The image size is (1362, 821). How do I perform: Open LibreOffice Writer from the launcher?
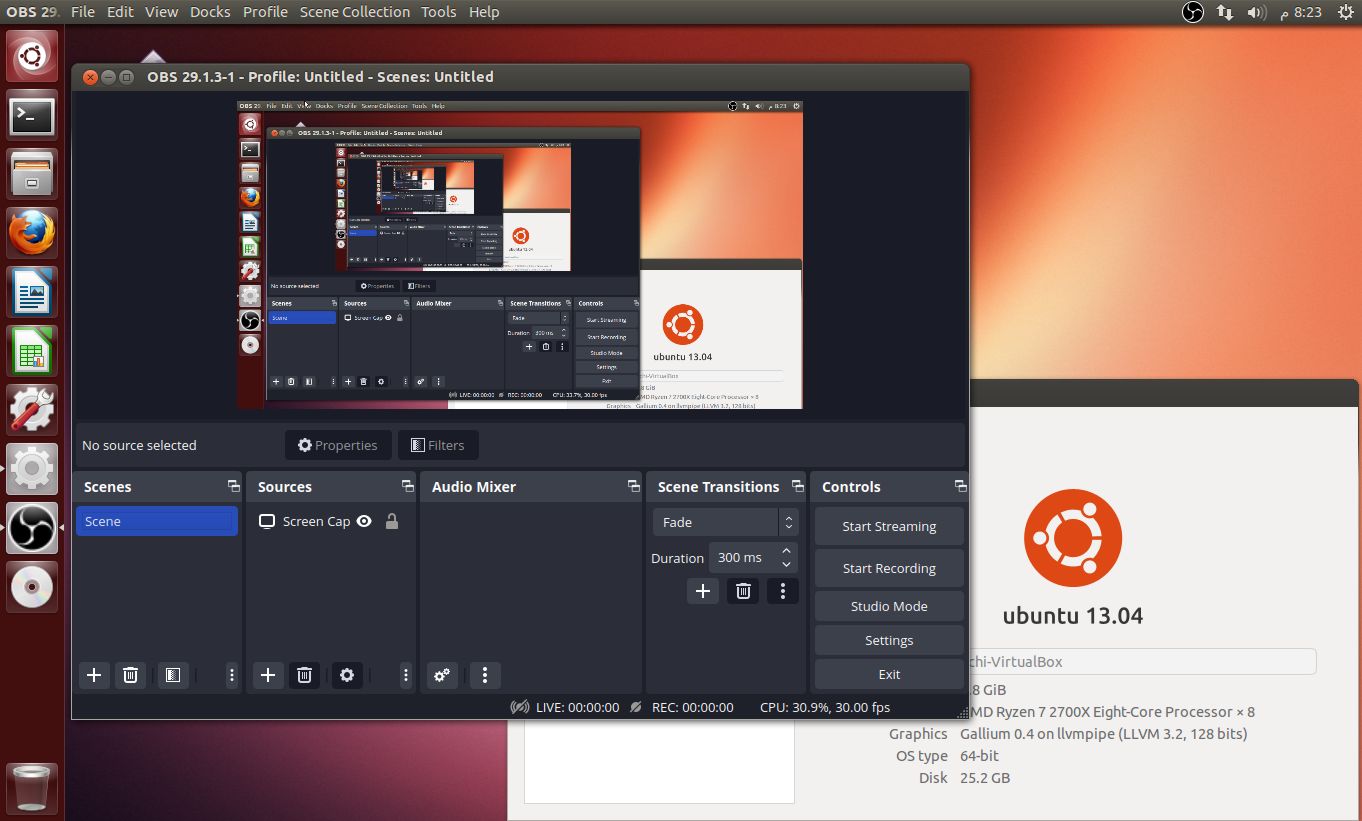point(32,292)
